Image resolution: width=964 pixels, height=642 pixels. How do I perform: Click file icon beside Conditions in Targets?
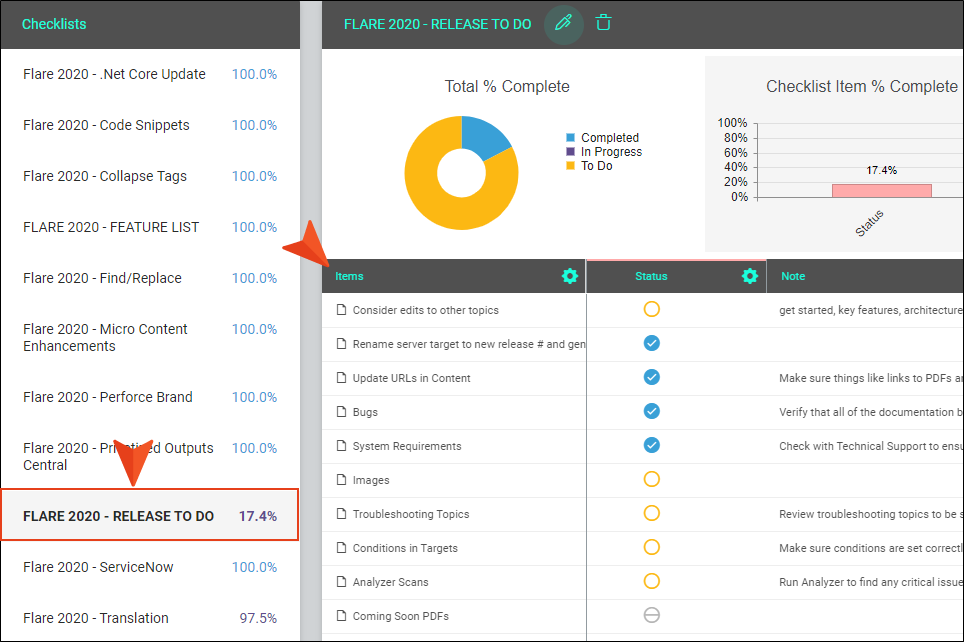pos(341,547)
